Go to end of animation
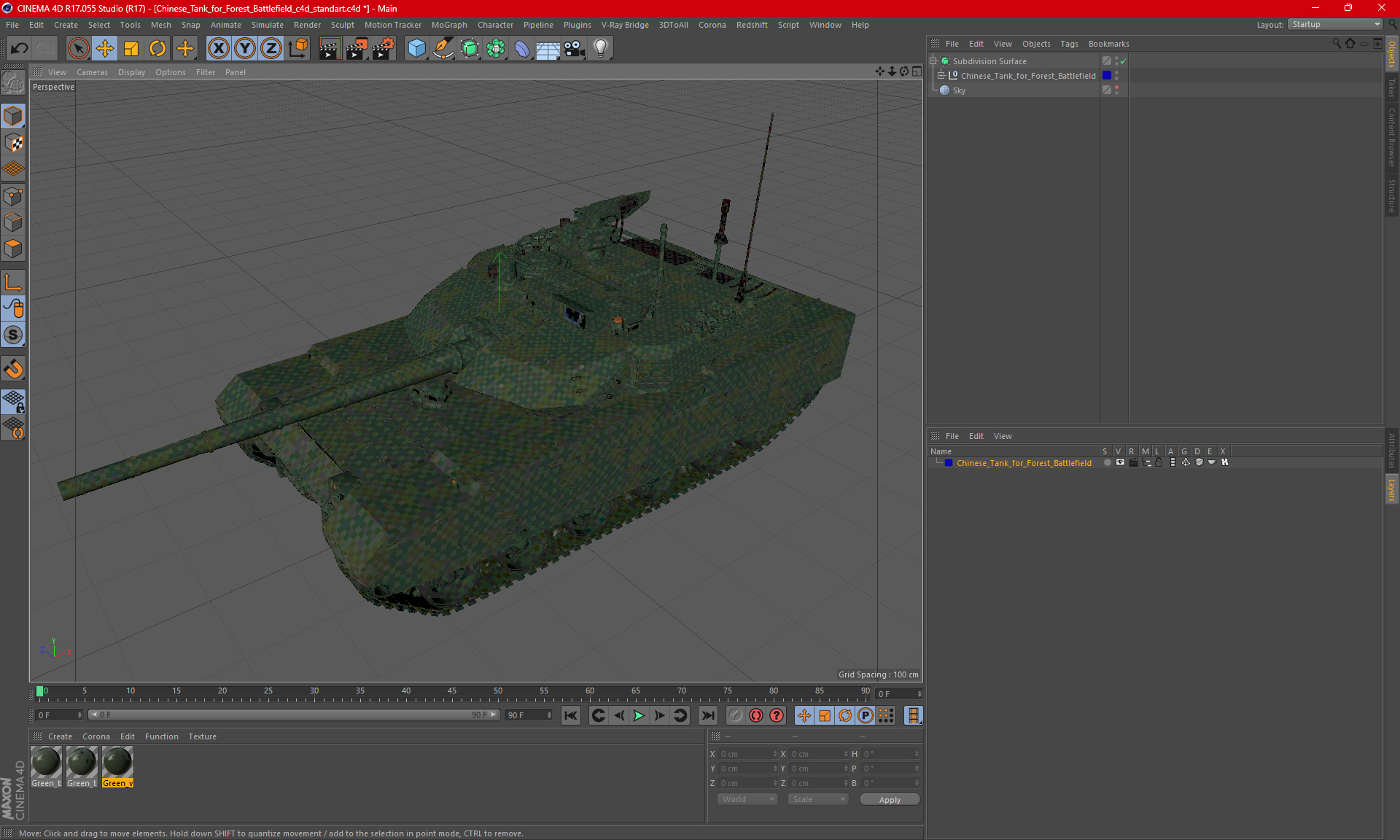 [x=707, y=715]
